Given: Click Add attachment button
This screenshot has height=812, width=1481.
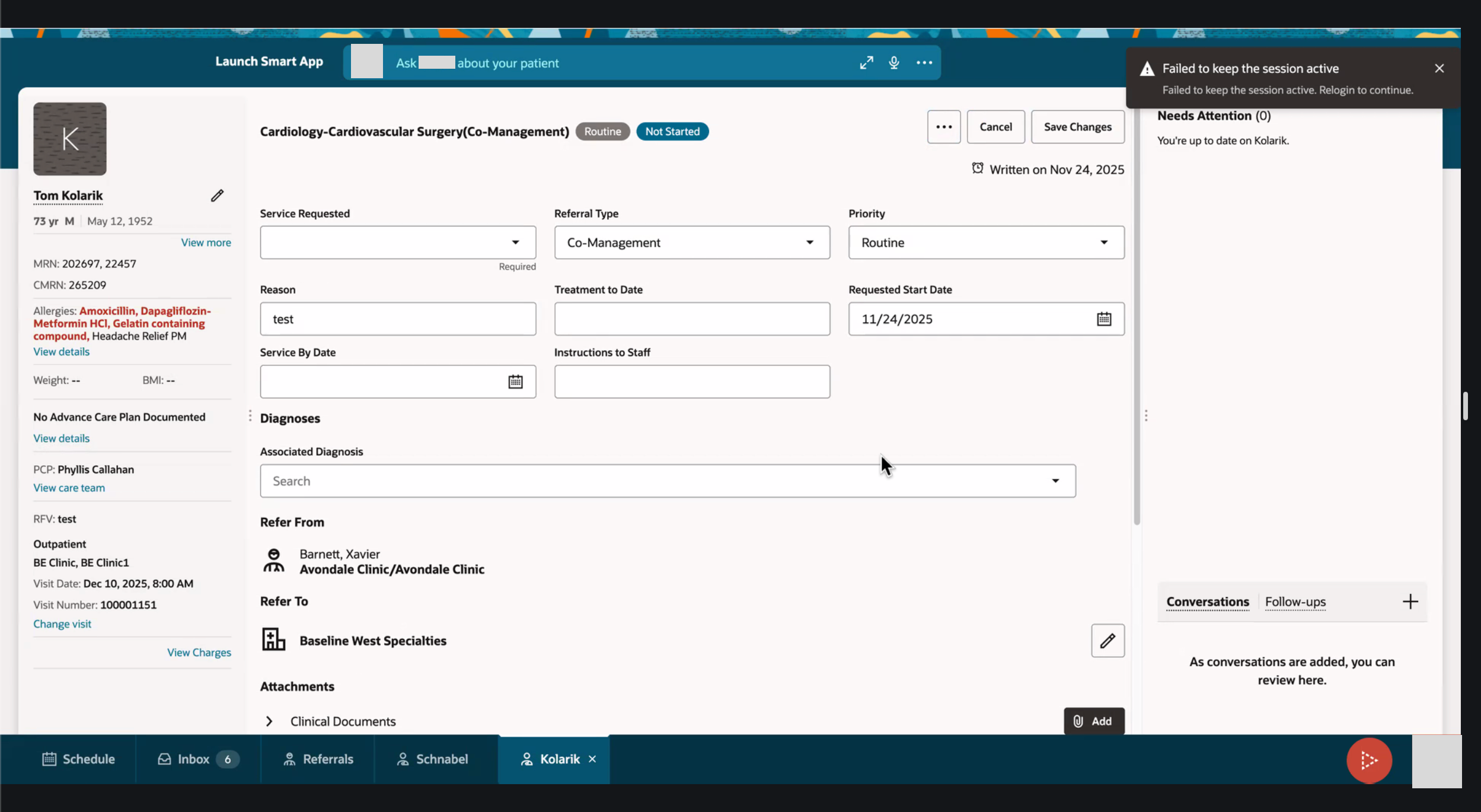Looking at the screenshot, I should point(1093,721).
